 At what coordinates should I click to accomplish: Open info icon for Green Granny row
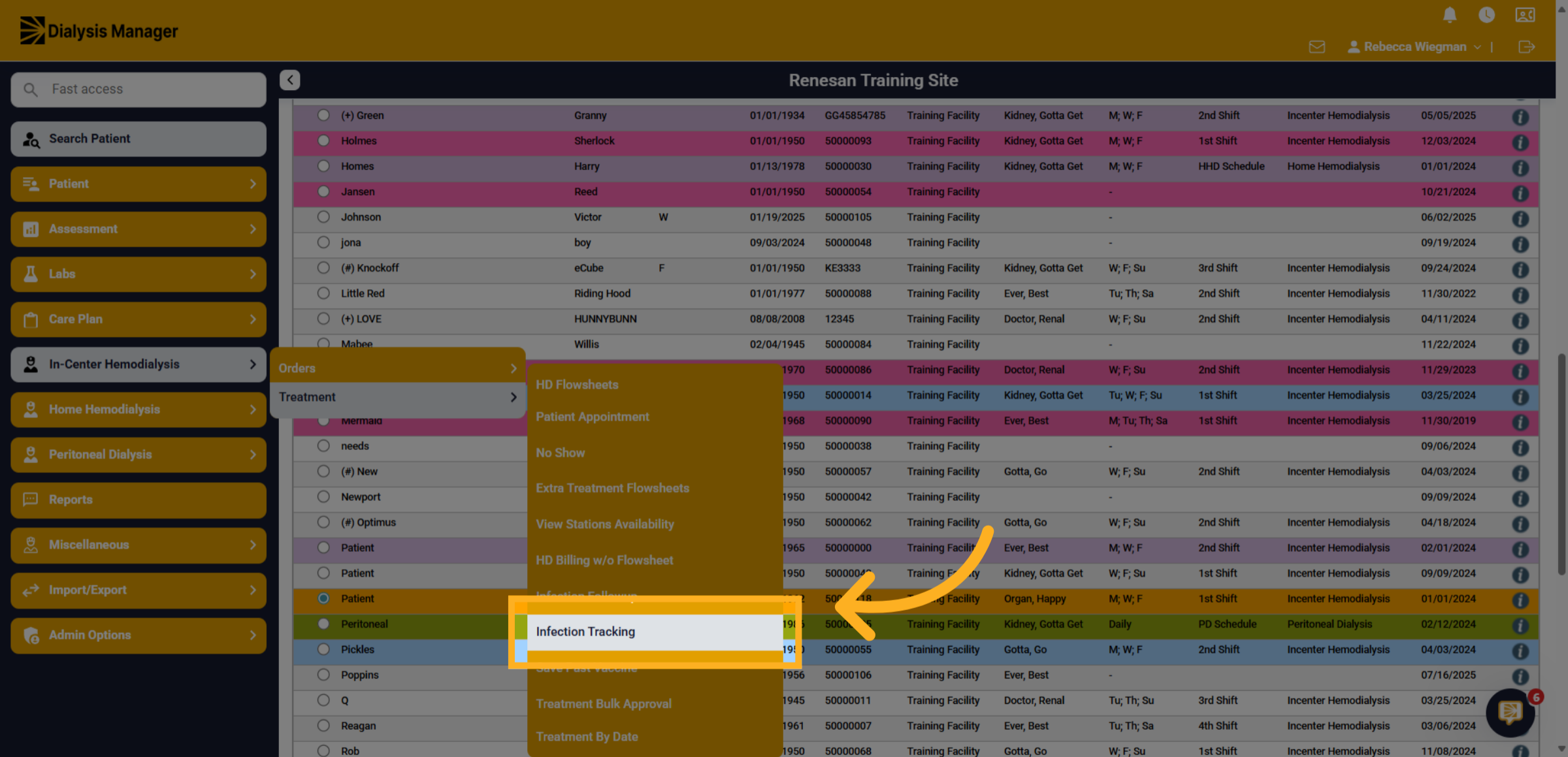point(1520,117)
